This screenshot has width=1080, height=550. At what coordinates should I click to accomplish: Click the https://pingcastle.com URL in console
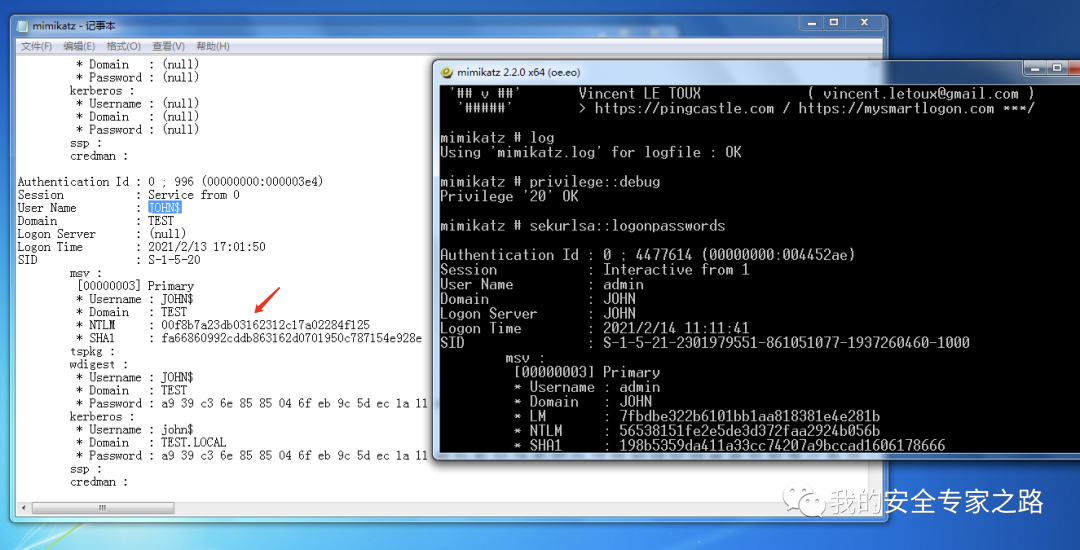684,109
